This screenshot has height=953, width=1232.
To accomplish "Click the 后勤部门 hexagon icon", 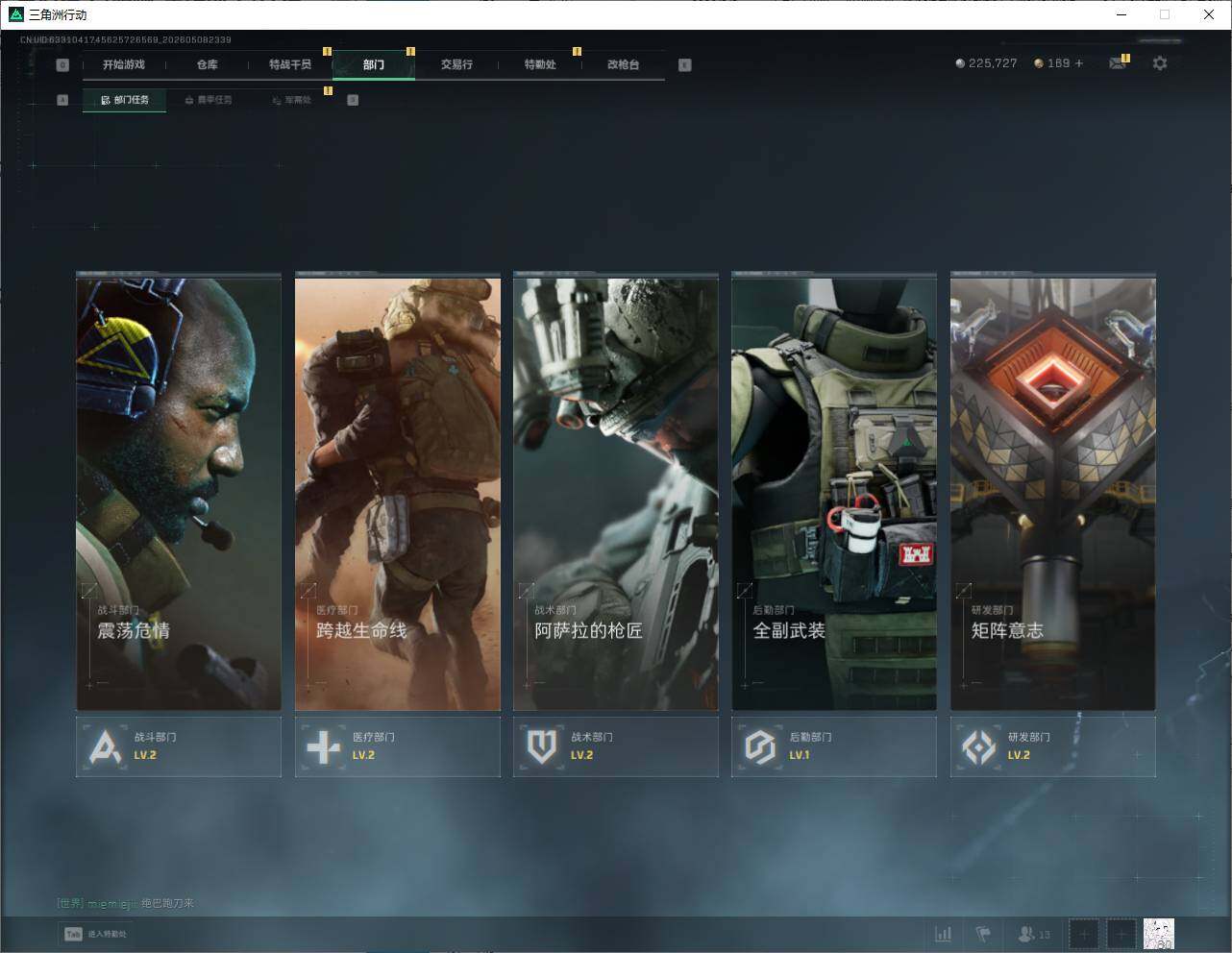I will [x=760, y=746].
